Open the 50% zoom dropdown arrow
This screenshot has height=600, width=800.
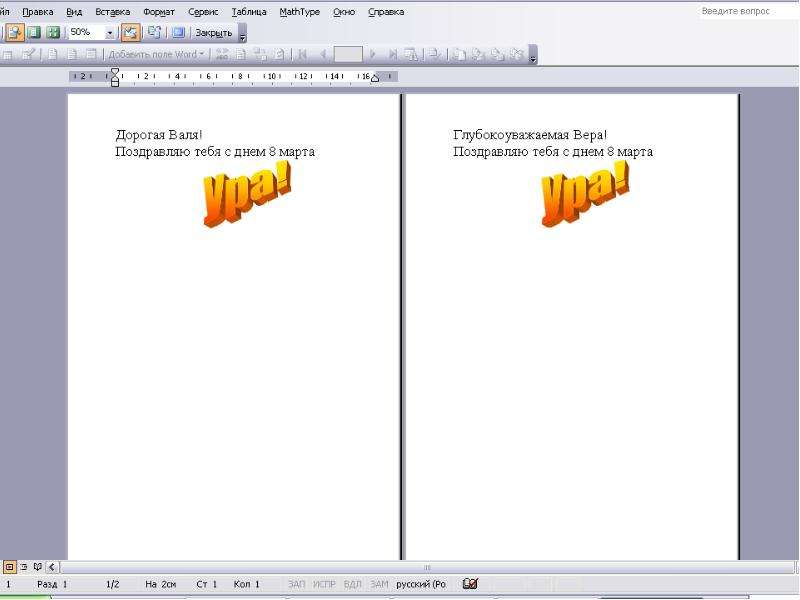[x=109, y=33]
